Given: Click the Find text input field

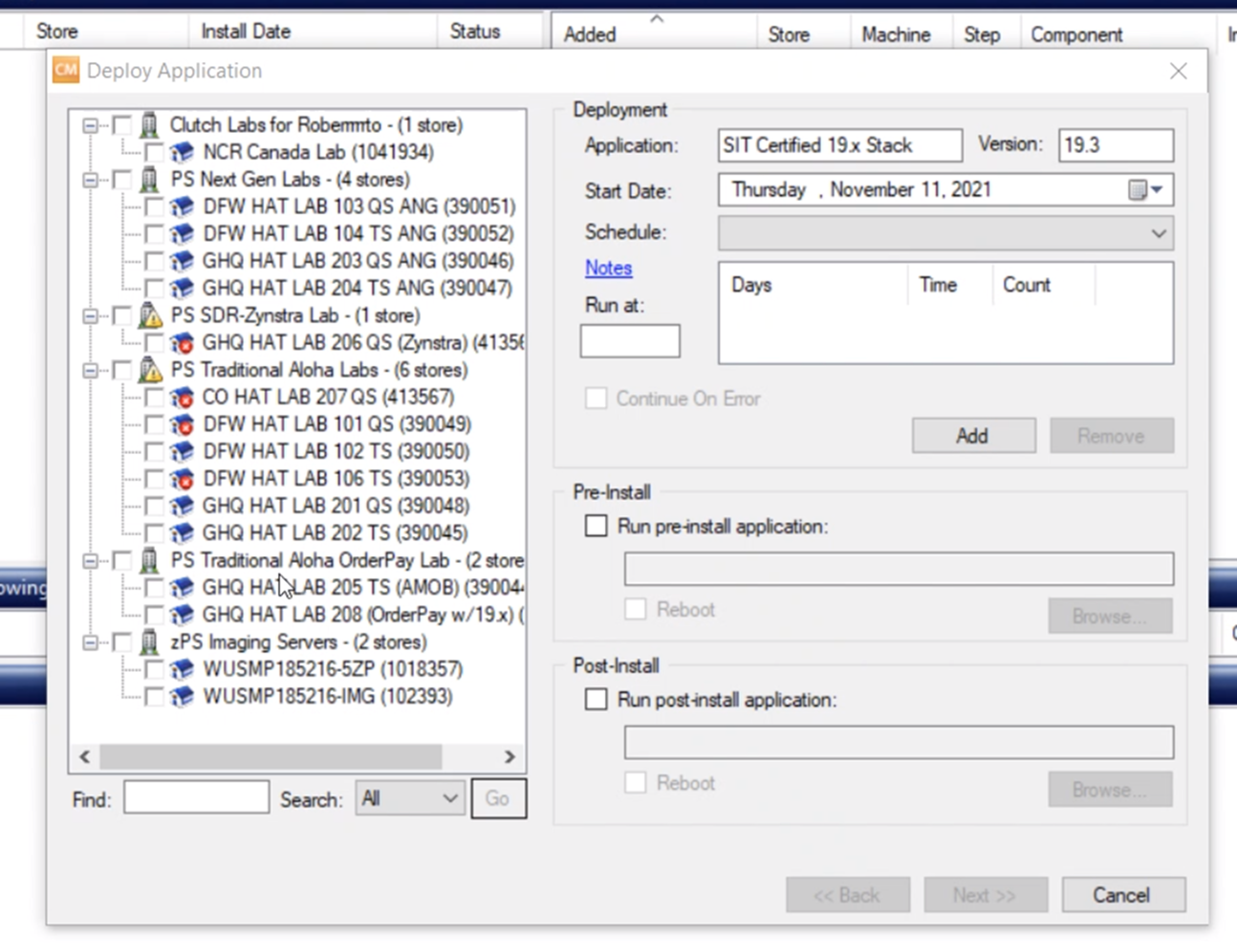Looking at the screenshot, I should click(x=196, y=798).
